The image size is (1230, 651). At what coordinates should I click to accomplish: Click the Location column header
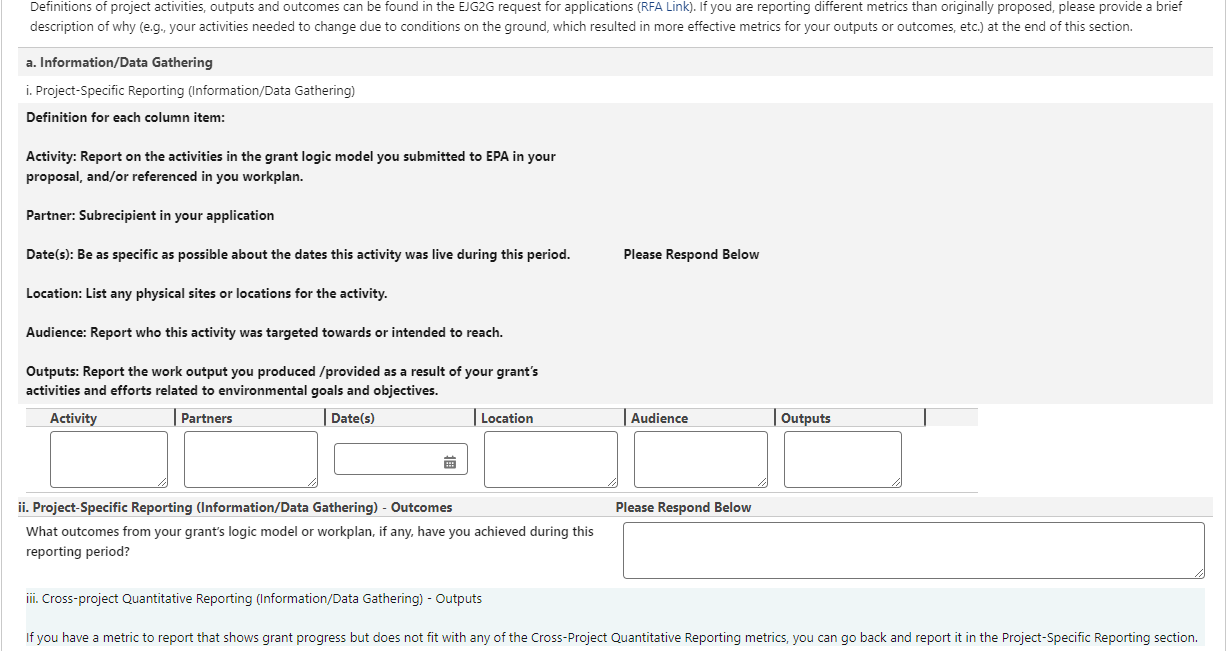click(x=507, y=418)
